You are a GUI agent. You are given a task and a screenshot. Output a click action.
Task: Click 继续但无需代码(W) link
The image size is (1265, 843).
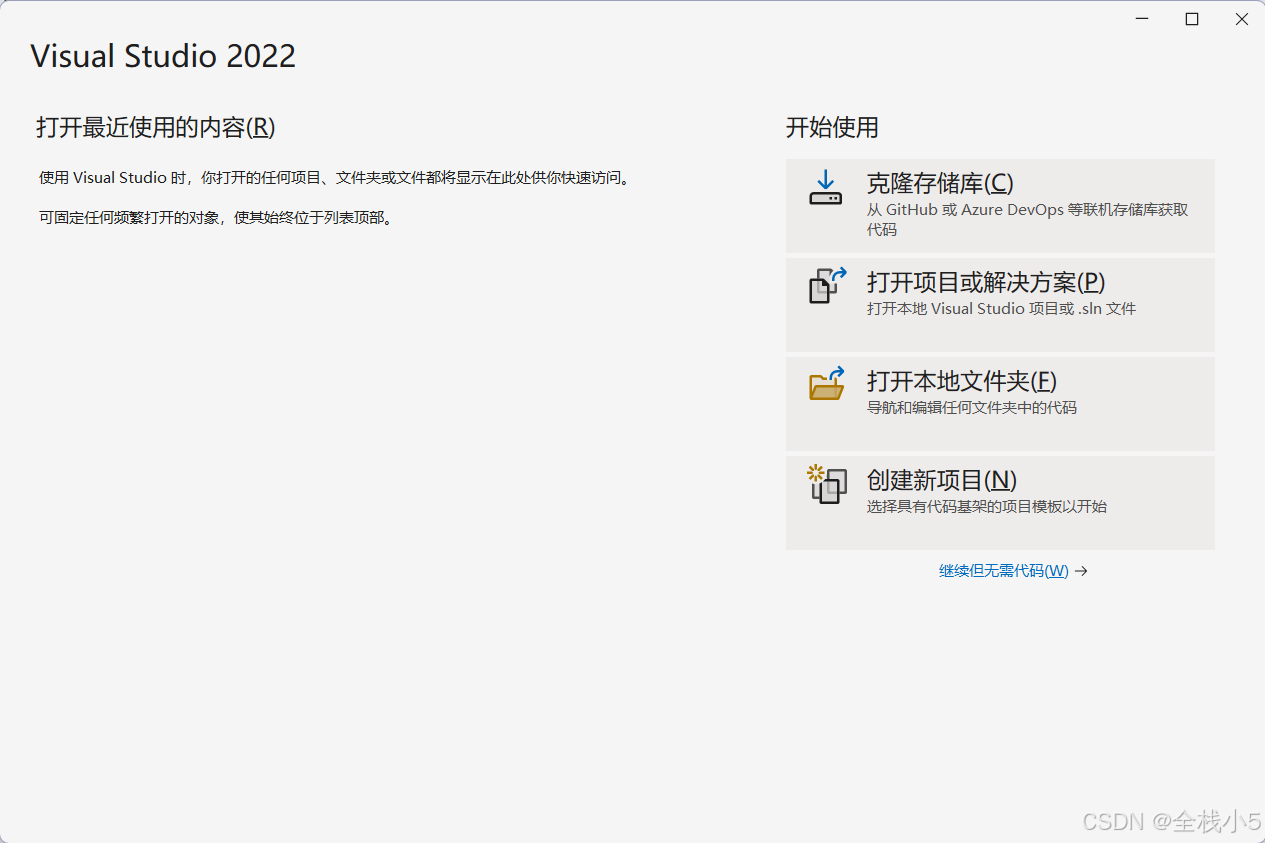tap(1003, 571)
